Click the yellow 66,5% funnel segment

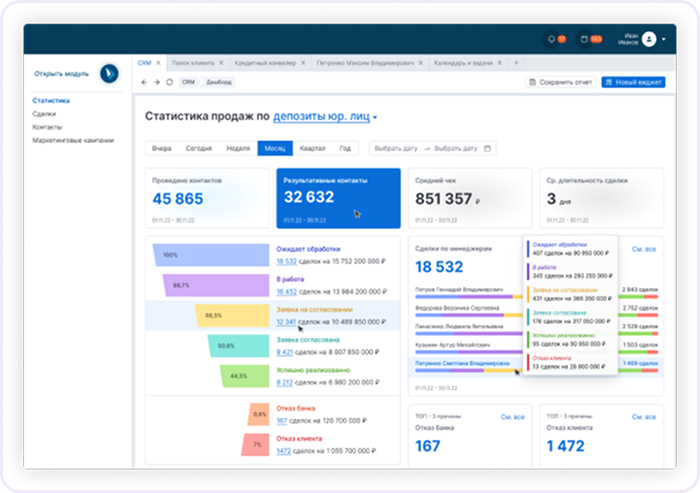click(232, 315)
